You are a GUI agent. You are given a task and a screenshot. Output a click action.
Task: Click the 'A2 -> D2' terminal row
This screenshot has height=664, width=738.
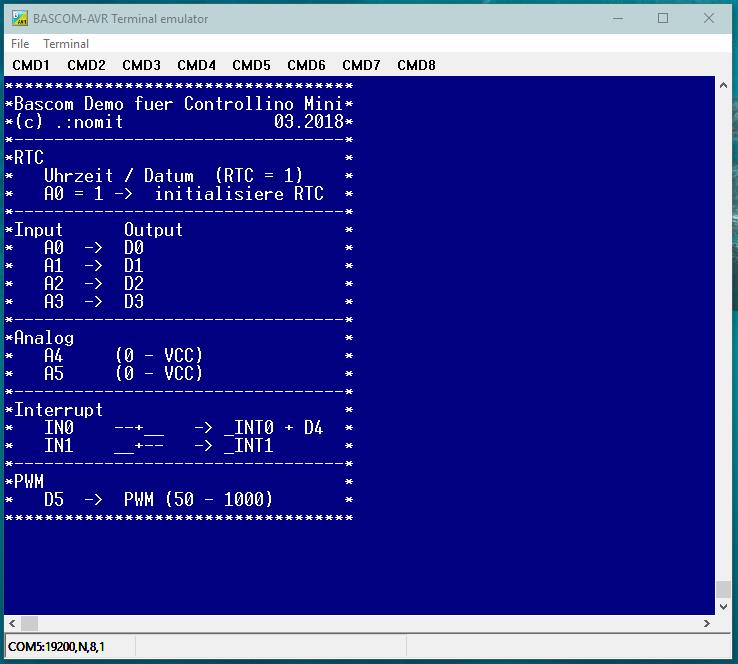click(x=94, y=283)
